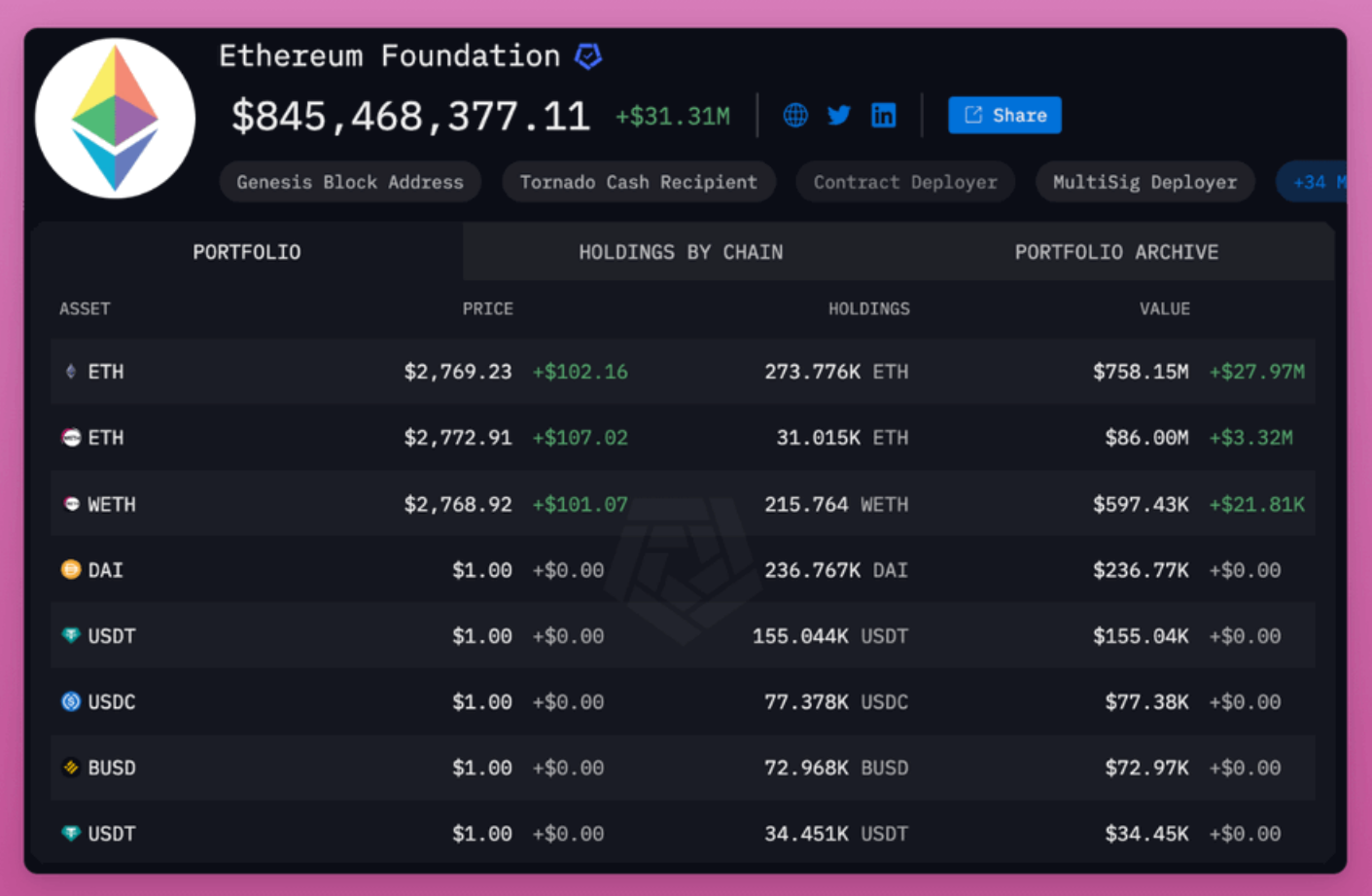This screenshot has width=1372, height=896.
Task: Click holdings 236.767K DAI
Action: point(836,570)
